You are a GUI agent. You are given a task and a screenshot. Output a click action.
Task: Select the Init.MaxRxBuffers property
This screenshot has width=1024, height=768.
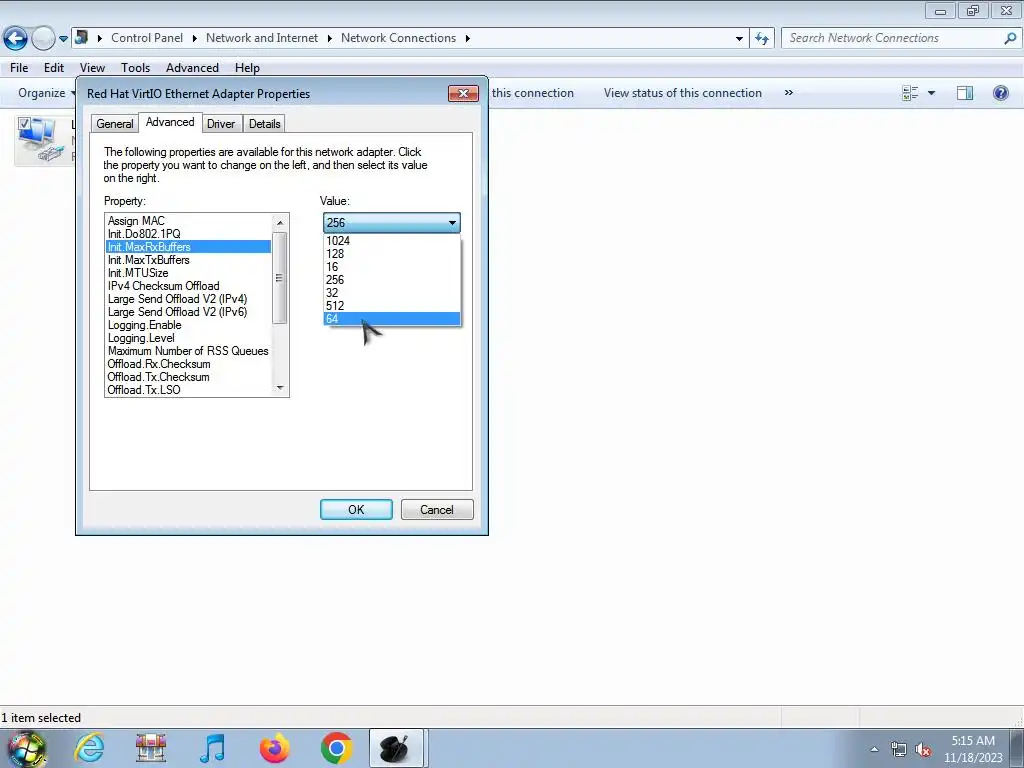click(188, 247)
